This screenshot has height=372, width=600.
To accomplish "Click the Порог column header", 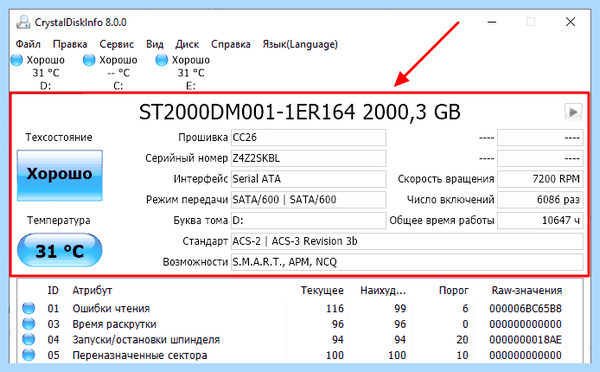I will click(x=453, y=290).
